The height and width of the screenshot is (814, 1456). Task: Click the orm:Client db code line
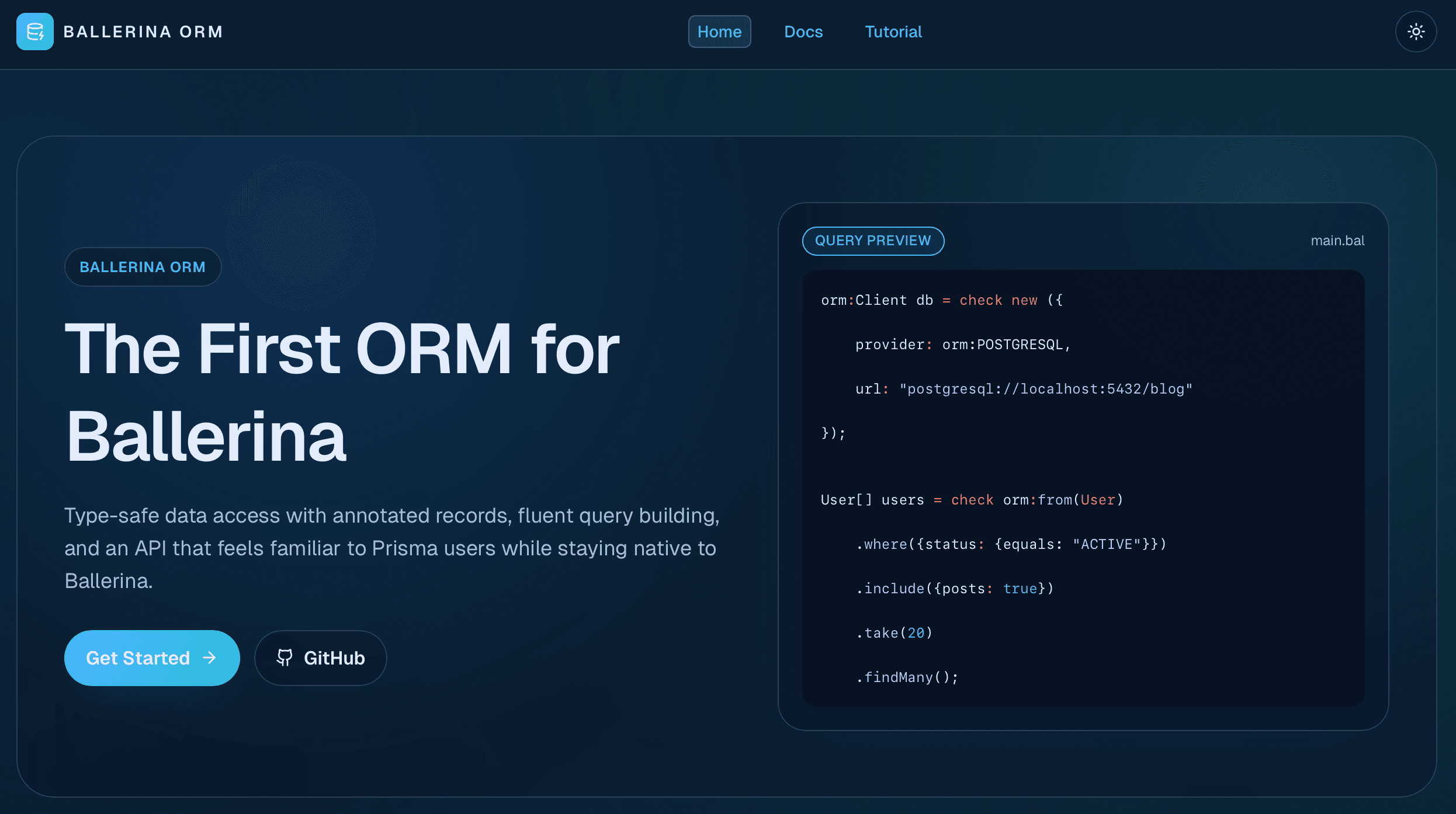click(941, 300)
